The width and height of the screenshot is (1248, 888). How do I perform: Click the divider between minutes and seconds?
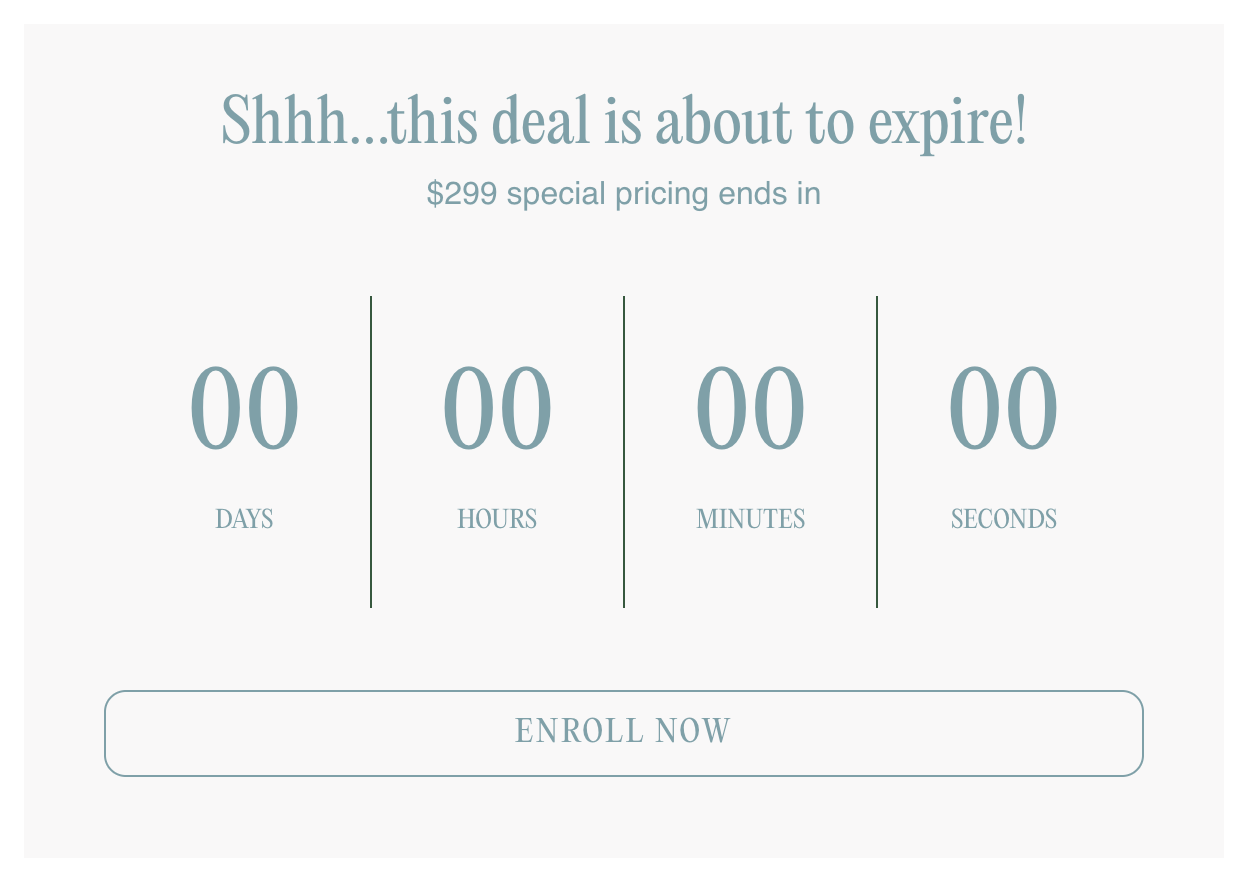(877, 451)
